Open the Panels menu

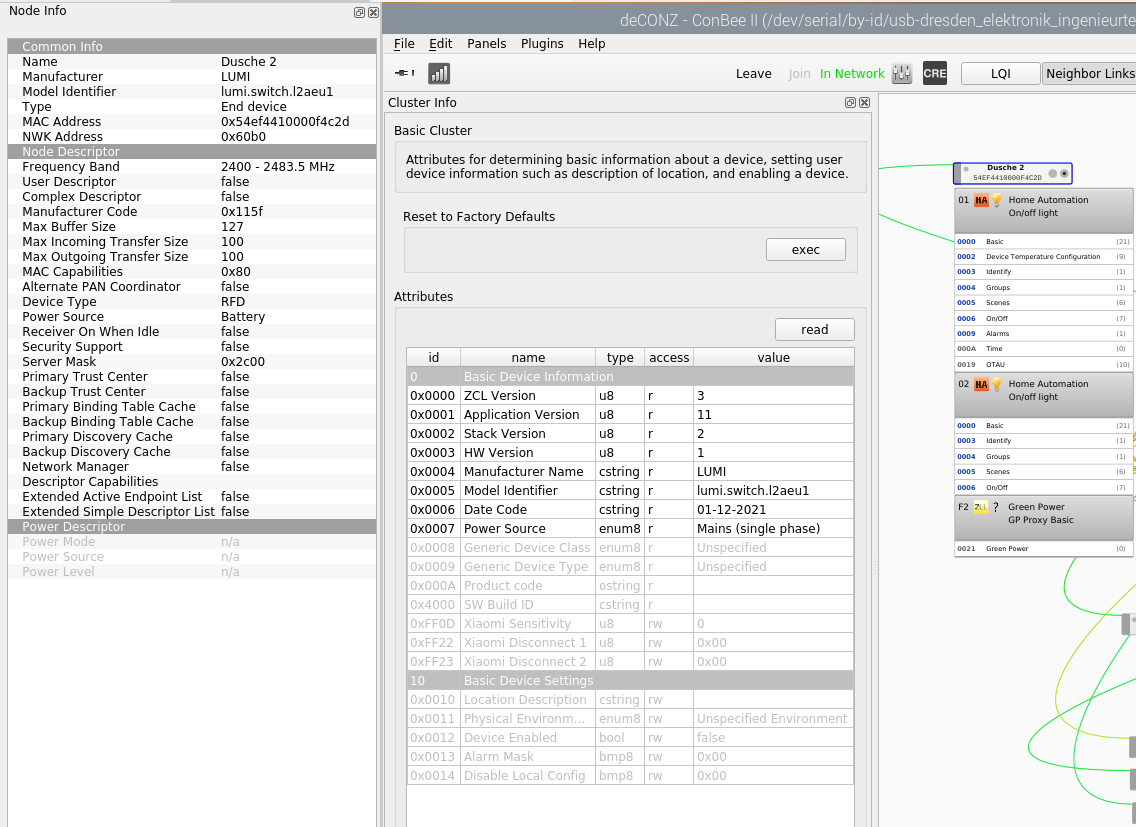click(486, 44)
